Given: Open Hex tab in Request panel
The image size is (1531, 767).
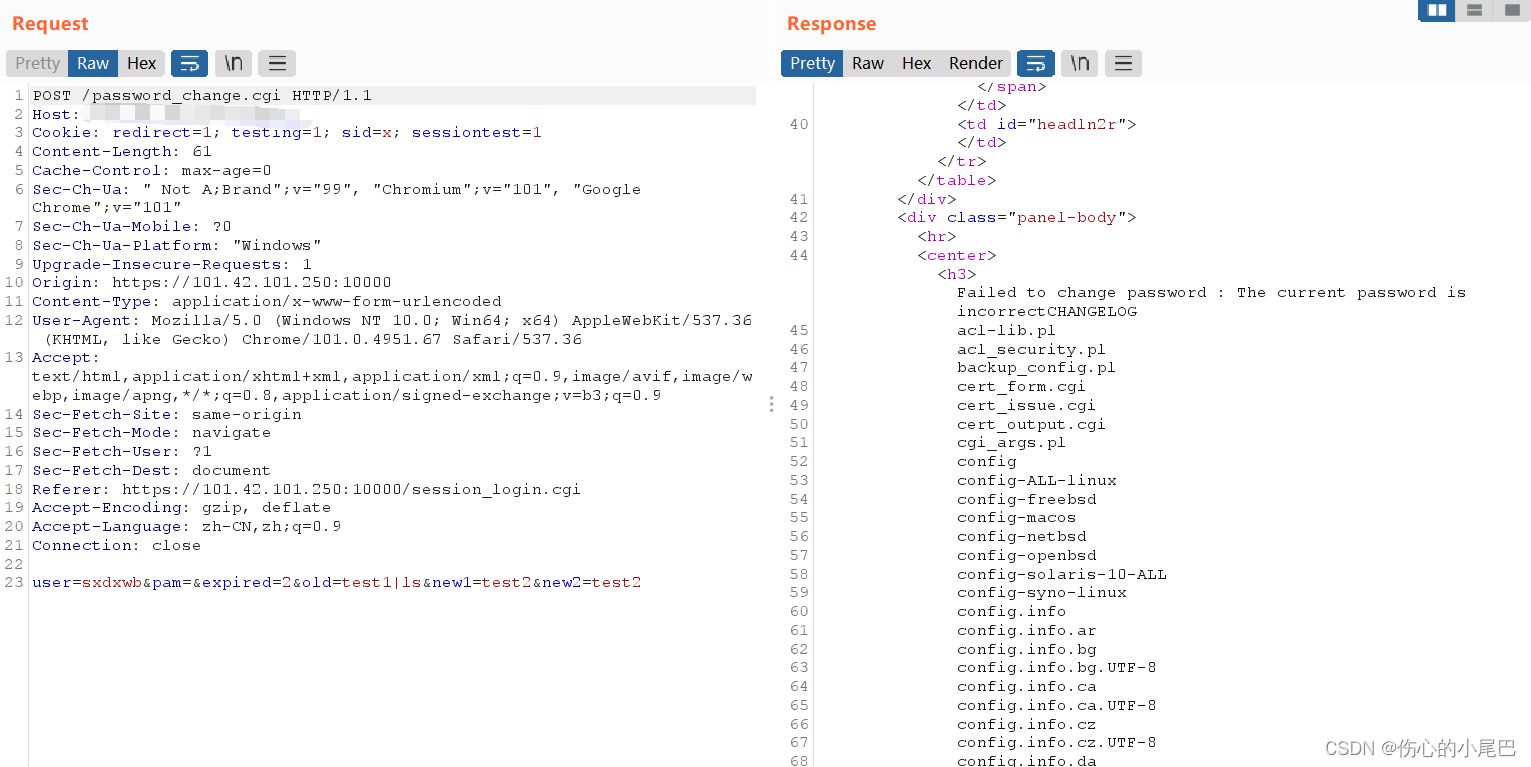Looking at the screenshot, I should pos(142,63).
